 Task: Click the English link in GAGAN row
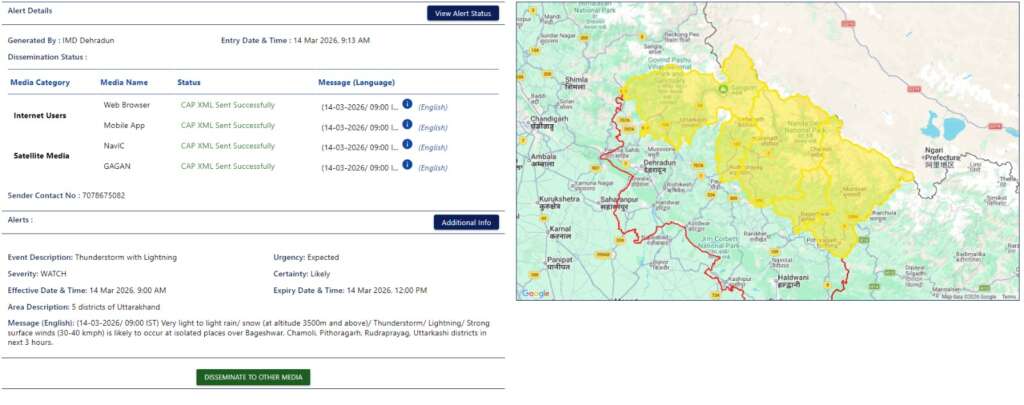click(x=432, y=168)
